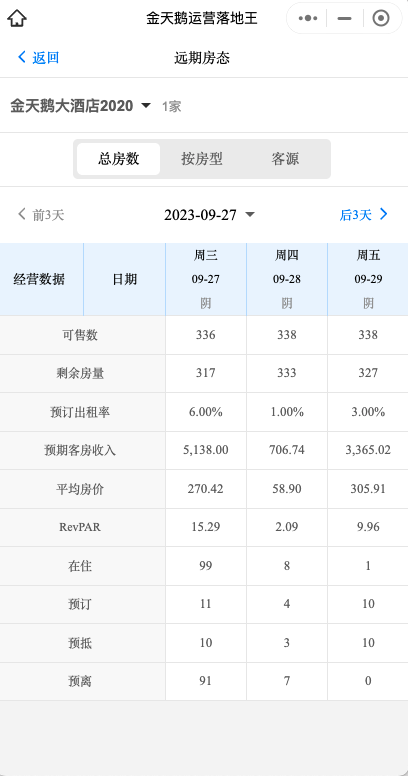The height and width of the screenshot is (776, 408).
Task: Tap the left chevron for previous 3 days
Action: pyautogui.click(x=21, y=214)
